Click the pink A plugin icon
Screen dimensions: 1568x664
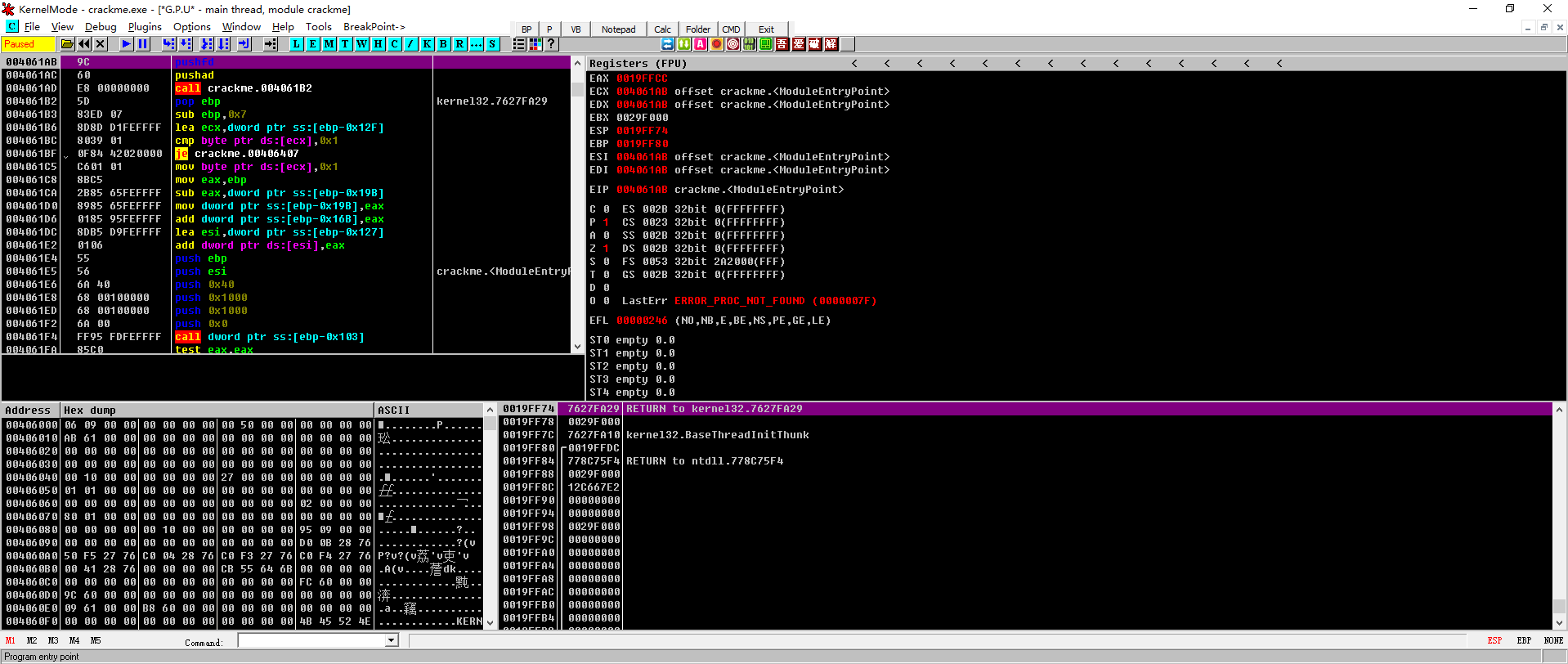pyautogui.click(x=701, y=44)
